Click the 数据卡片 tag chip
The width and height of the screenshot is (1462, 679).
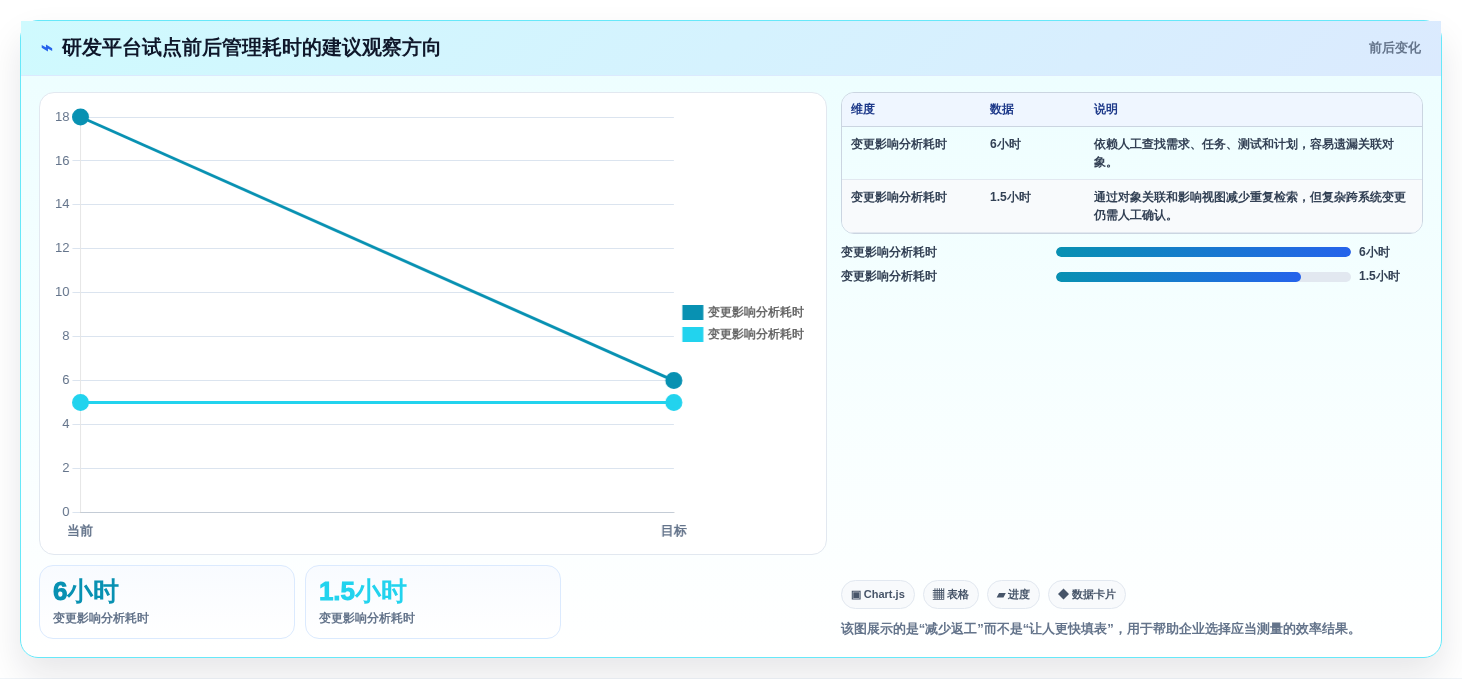click(x=1086, y=594)
